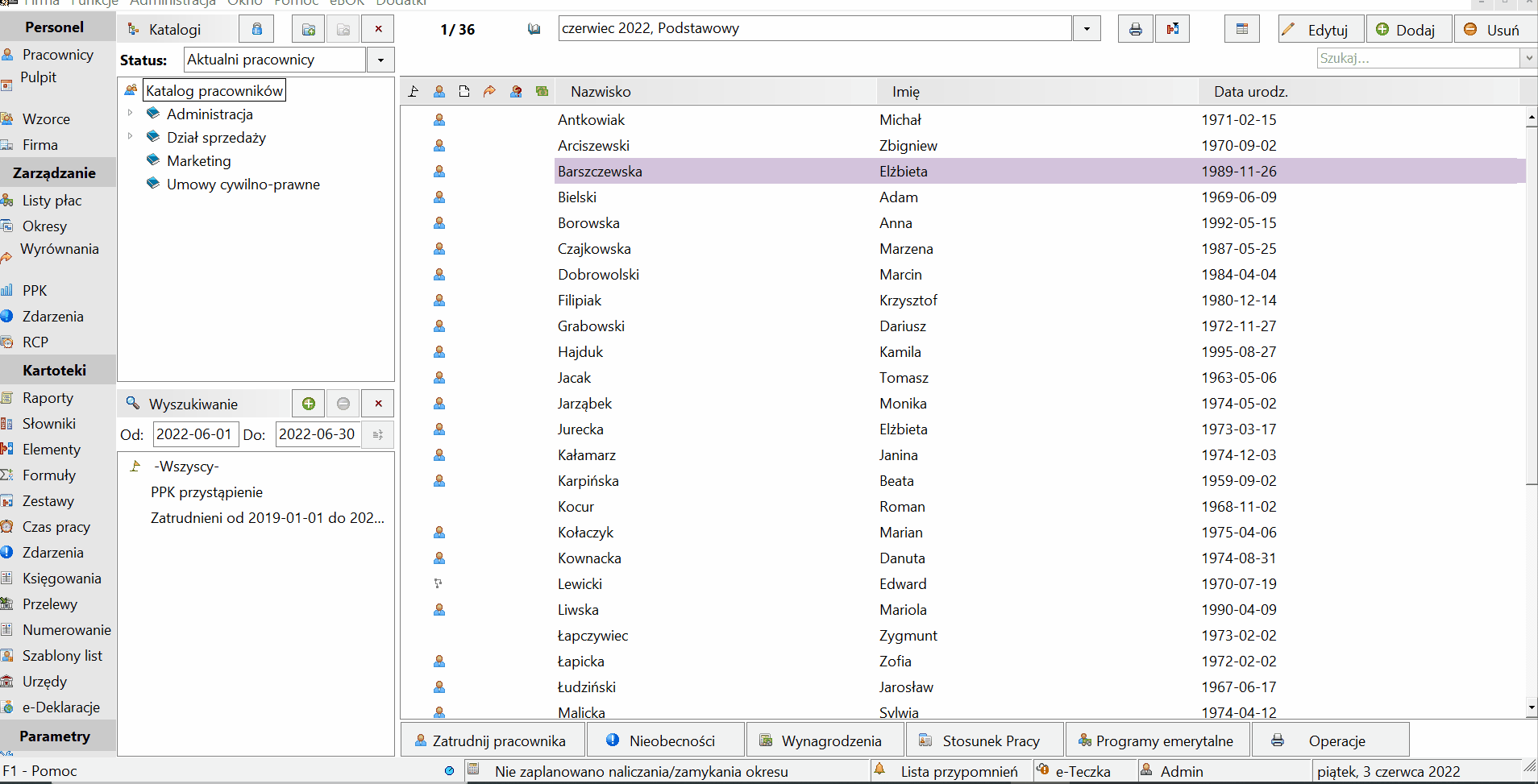
Task: Expand the Administracja catalog node
Action: pyautogui.click(x=130, y=113)
